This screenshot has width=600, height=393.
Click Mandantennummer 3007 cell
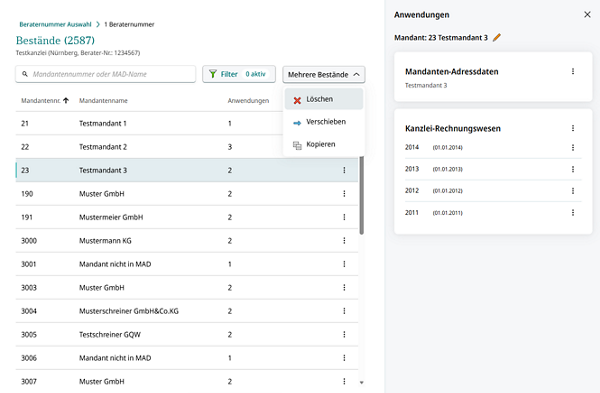click(x=29, y=381)
